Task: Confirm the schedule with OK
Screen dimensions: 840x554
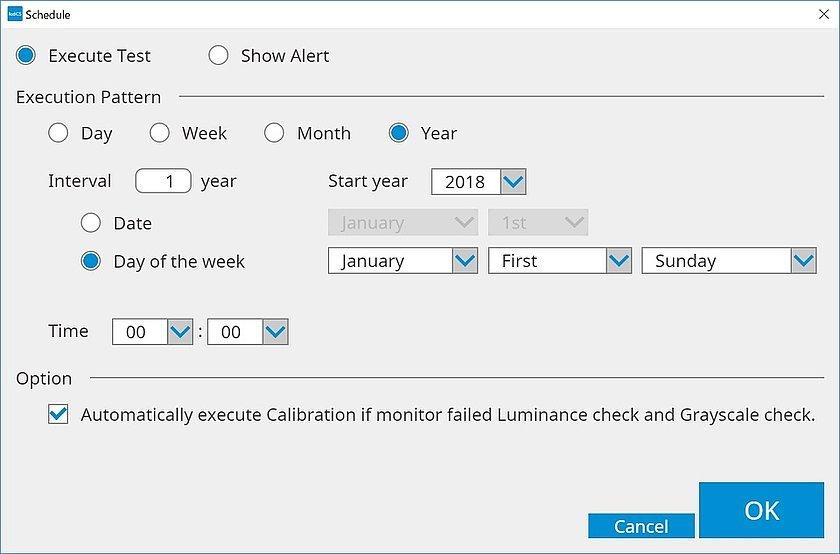Action: (x=761, y=510)
